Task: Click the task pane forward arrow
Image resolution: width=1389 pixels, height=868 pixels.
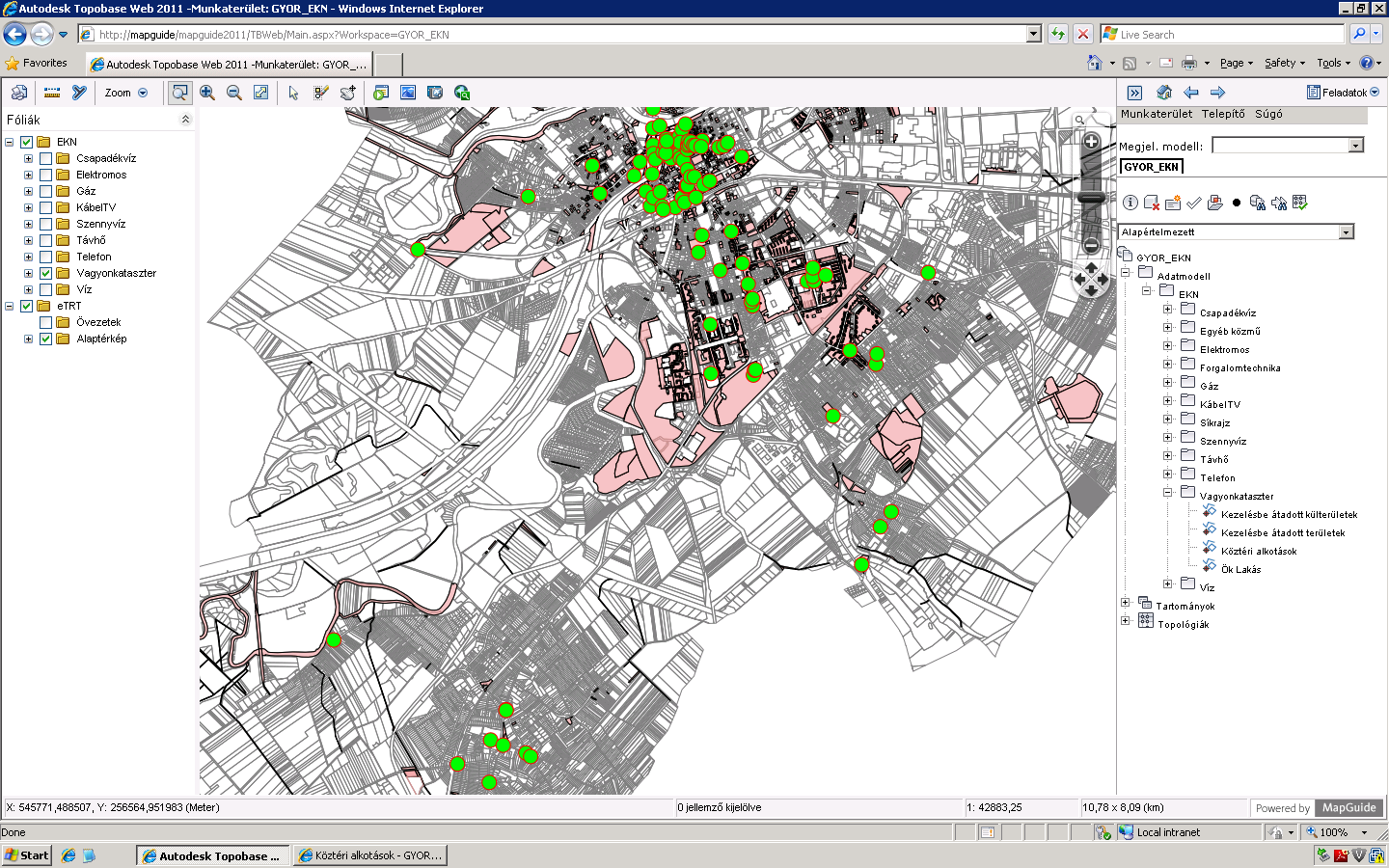Action: point(1217,93)
